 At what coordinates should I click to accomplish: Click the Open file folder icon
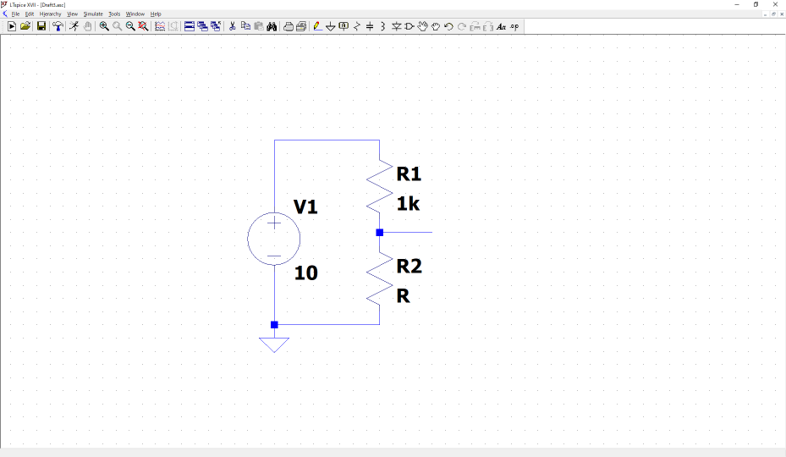click(x=25, y=27)
